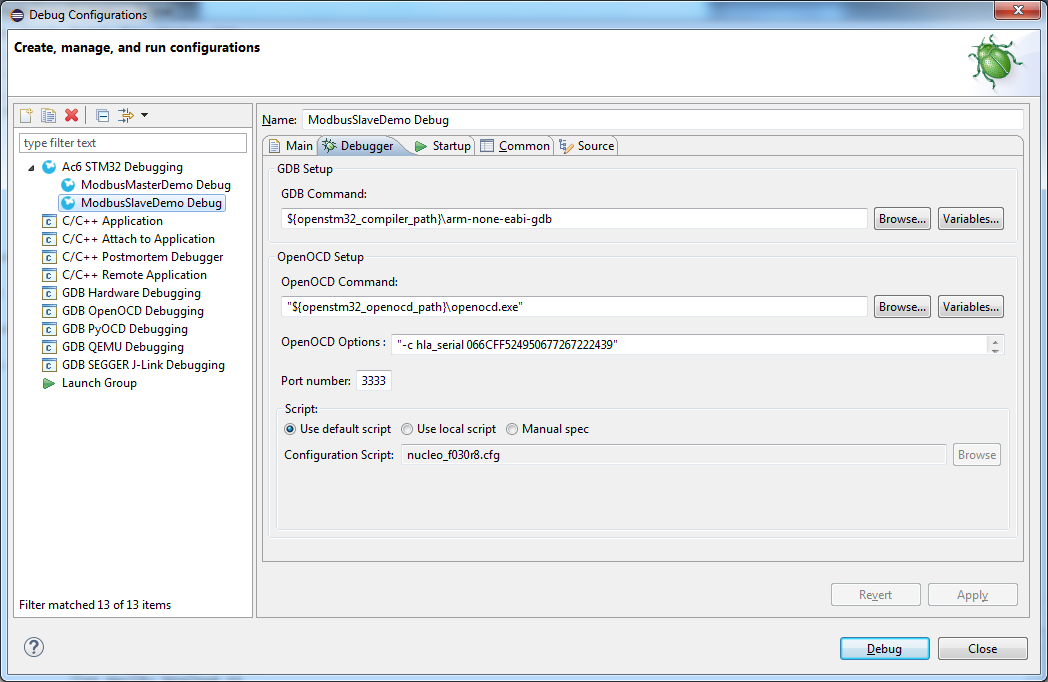Image resolution: width=1048 pixels, height=682 pixels.
Task: Open the Source tab
Action: click(587, 146)
